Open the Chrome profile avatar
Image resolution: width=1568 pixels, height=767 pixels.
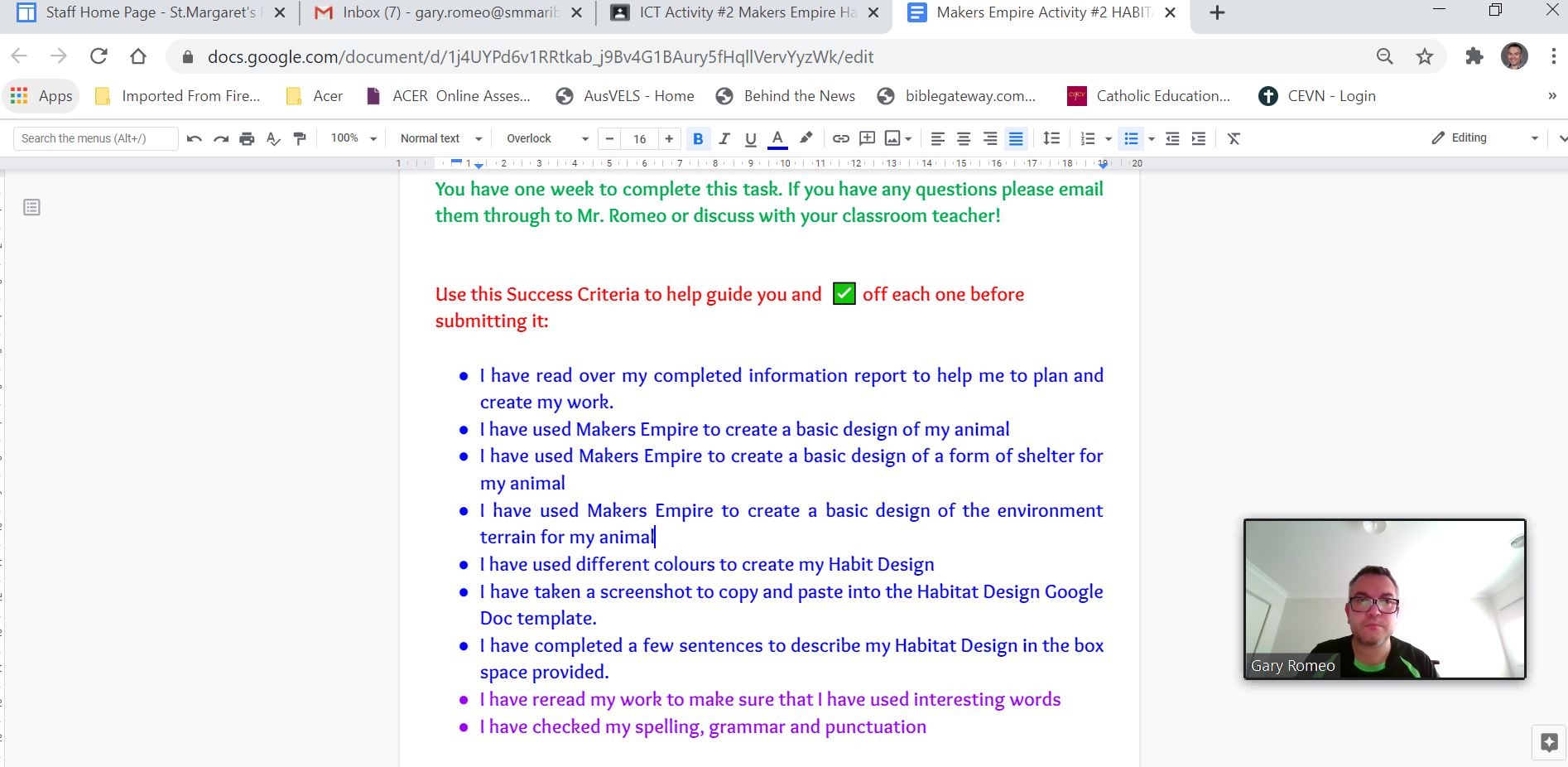tap(1514, 56)
